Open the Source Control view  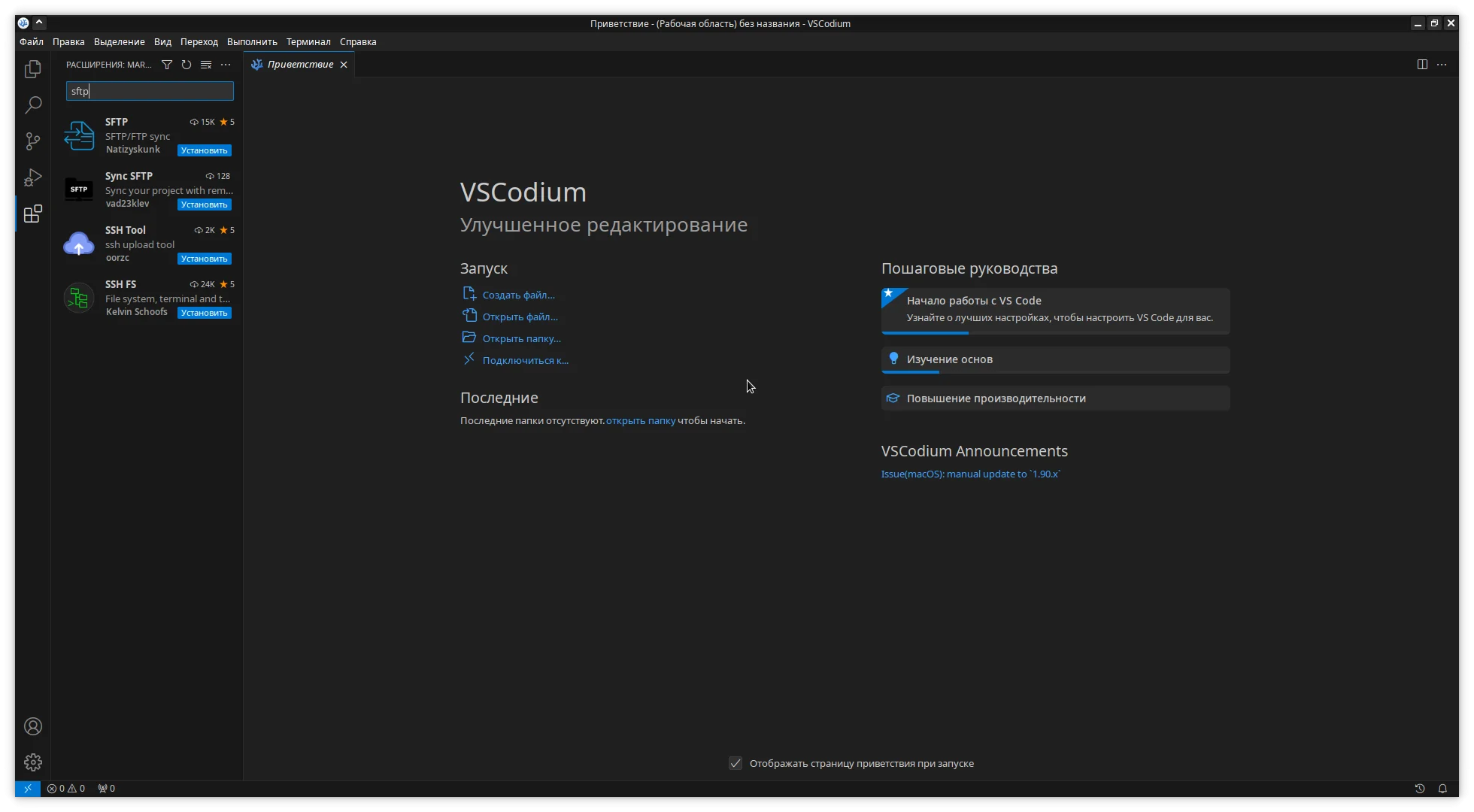[32, 141]
